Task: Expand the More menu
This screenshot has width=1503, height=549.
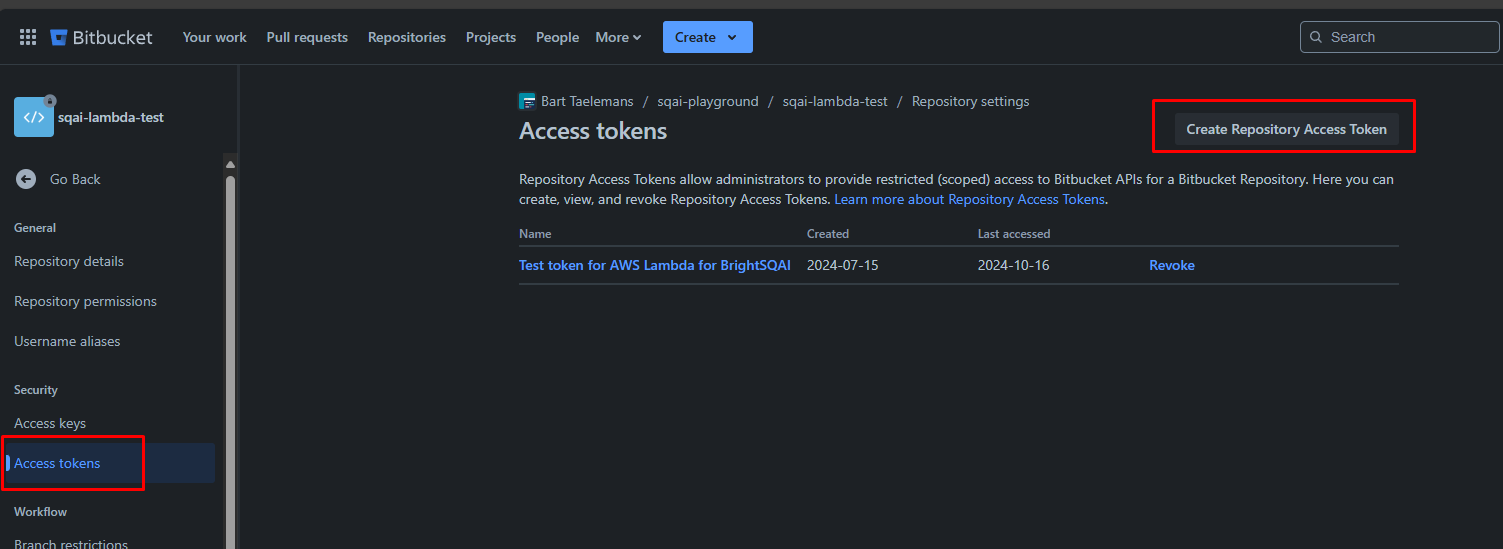Action: [x=618, y=37]
